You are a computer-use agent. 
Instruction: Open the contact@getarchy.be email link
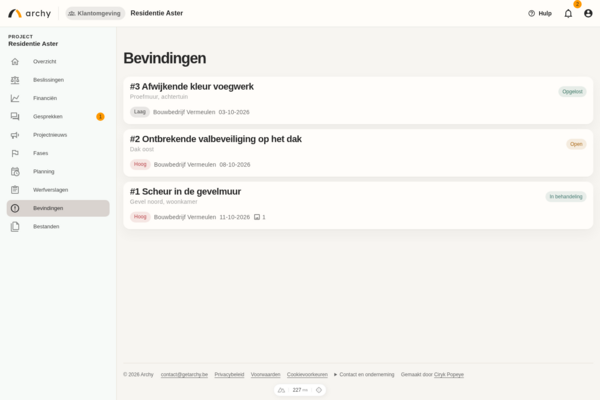coord(184,374)
